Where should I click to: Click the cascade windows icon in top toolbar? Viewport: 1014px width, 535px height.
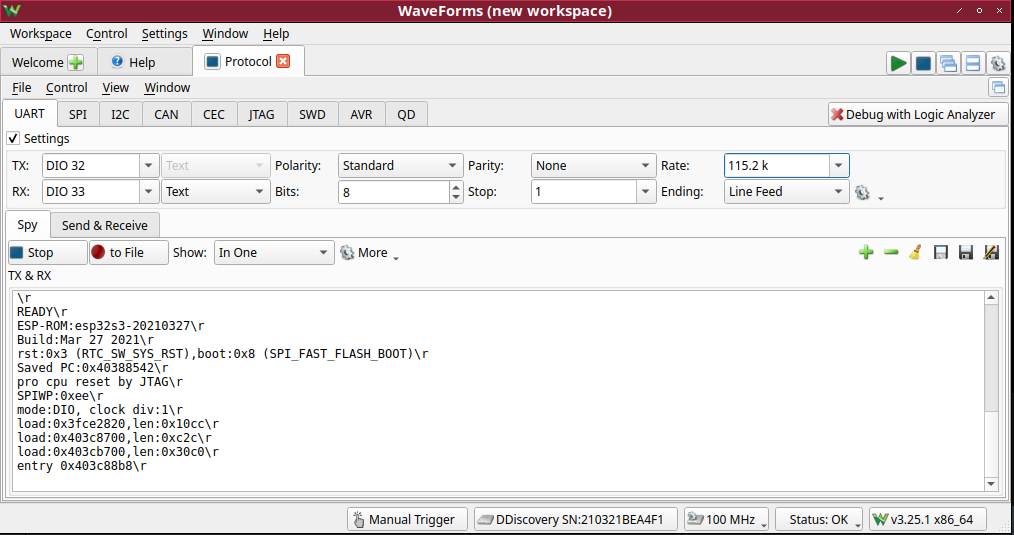948,63
